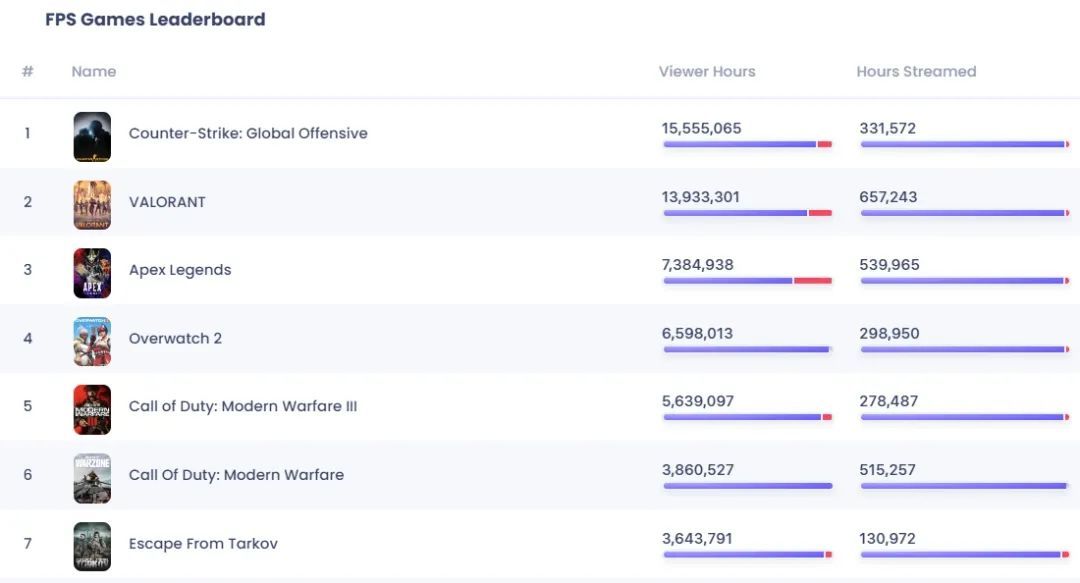Click the viewer hours bar for Apex Legends
The image size is (1080, 583).
click(x=746, y=281)
